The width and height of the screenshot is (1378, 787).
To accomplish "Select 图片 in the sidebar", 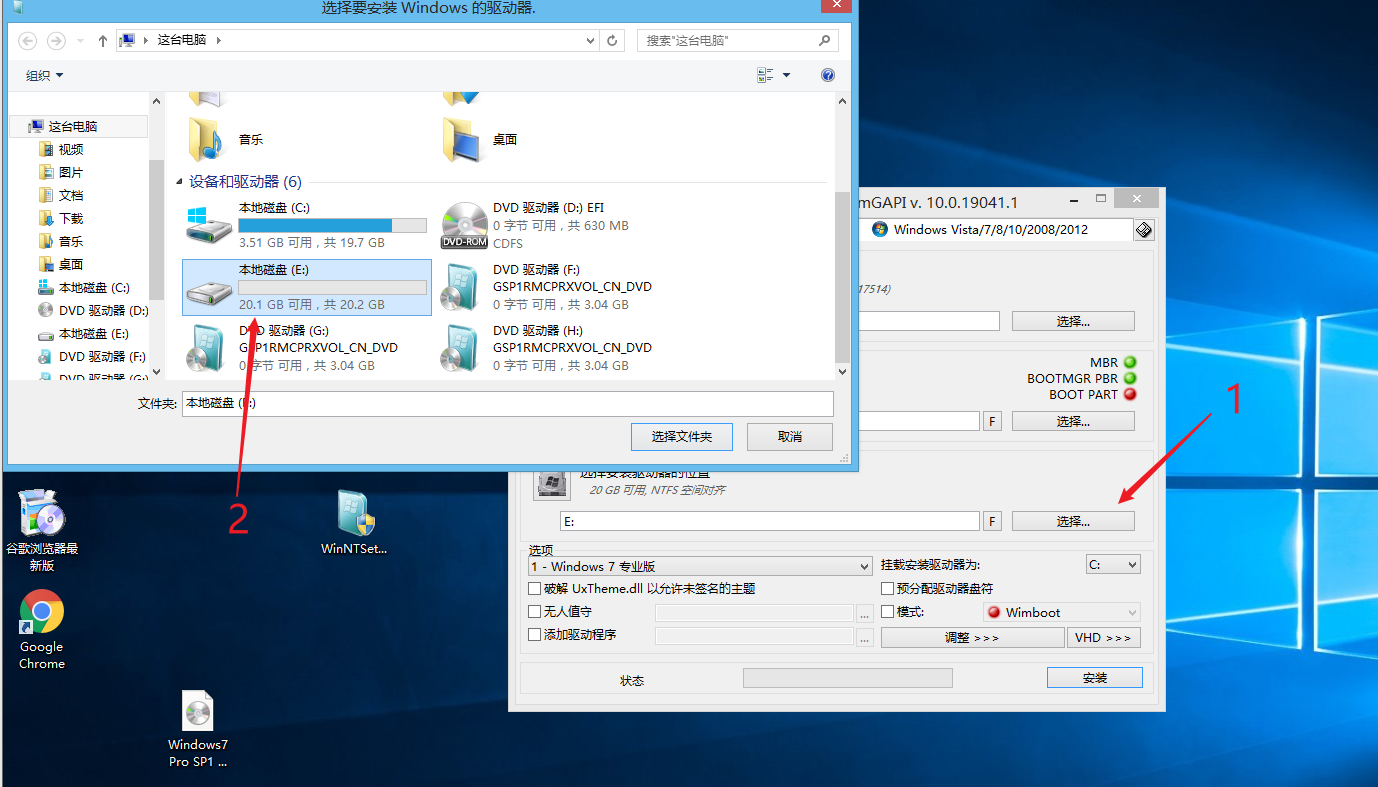I will point(71,173).
